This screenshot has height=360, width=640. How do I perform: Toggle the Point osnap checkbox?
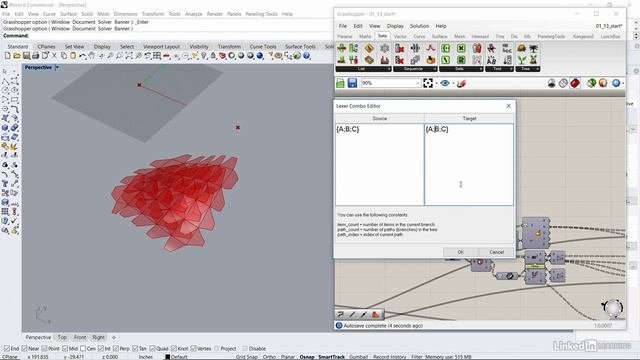pos(44,349)
